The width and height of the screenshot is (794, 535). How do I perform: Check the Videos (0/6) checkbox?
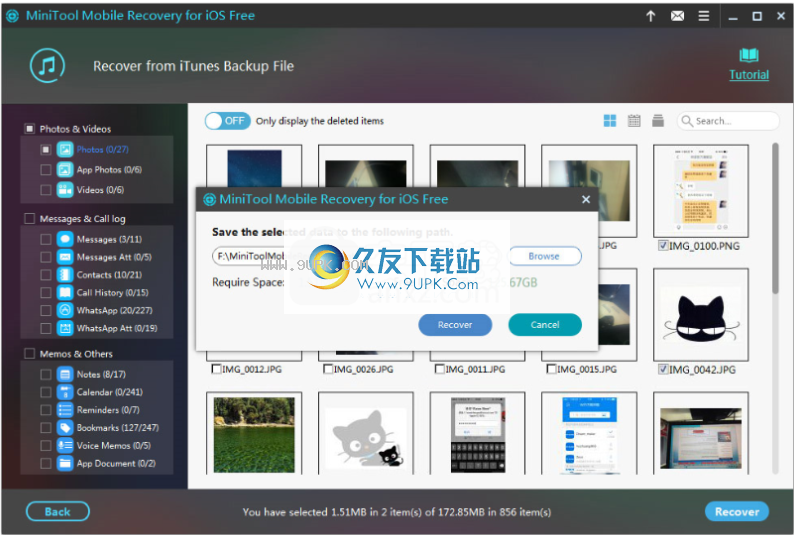pos(46,190)
